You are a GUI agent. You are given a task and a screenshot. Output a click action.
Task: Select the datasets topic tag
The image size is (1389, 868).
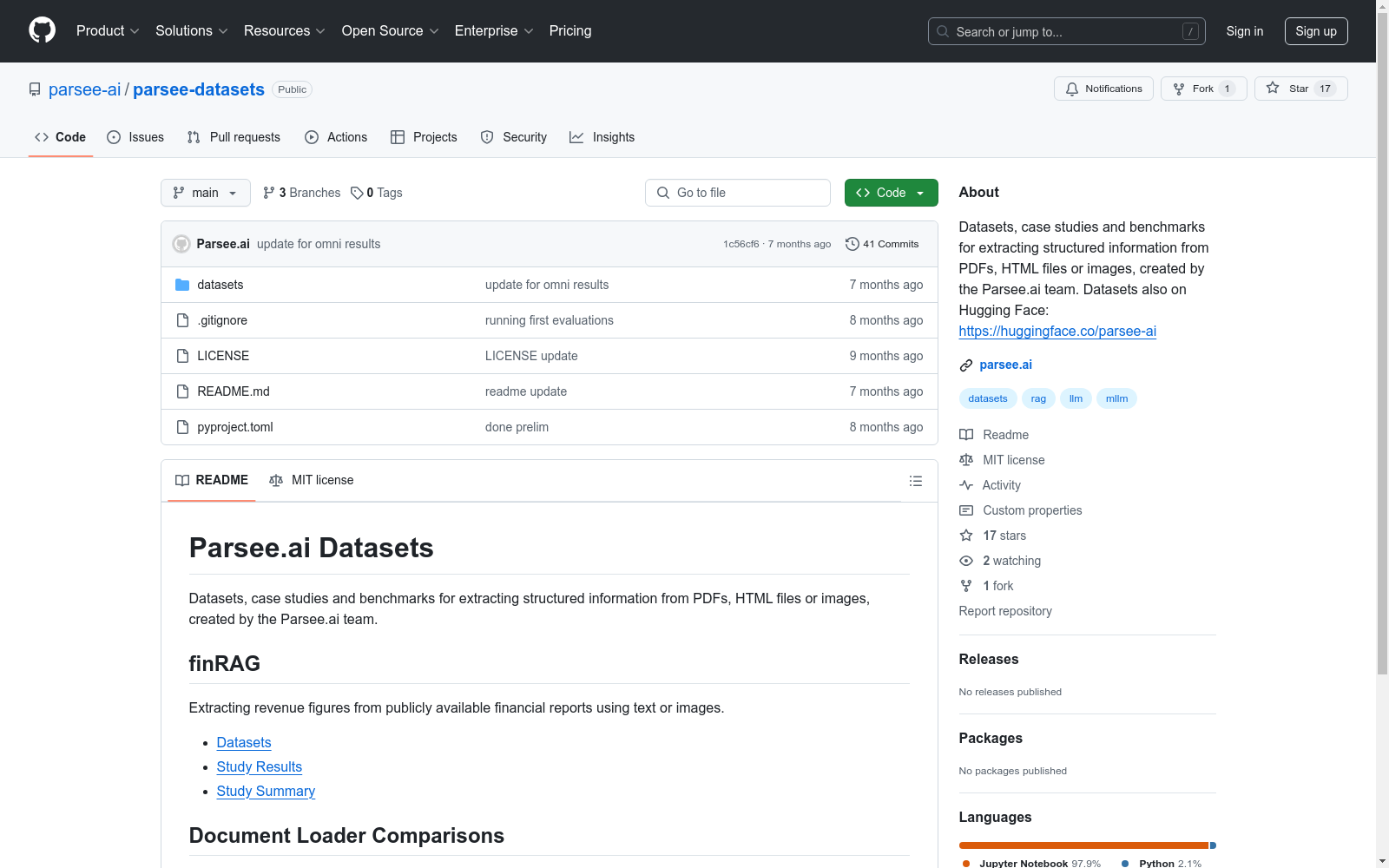[988, 398]
